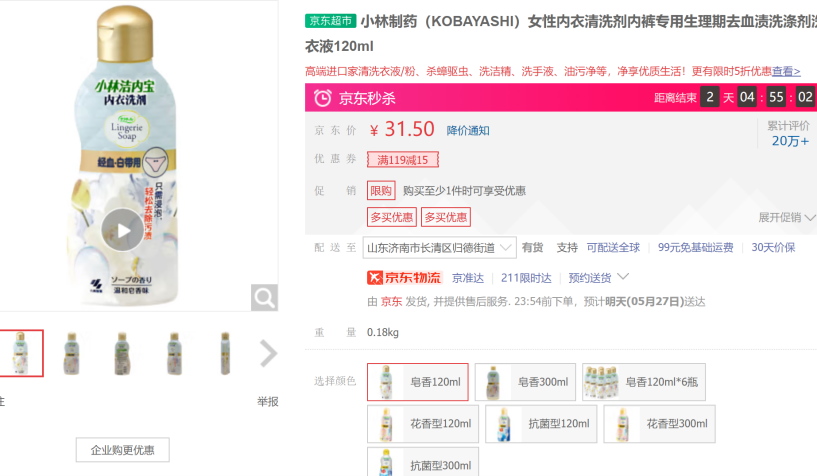Claim the 满119减15 coupon
This screenshot has width=817, height=476.
403,160
